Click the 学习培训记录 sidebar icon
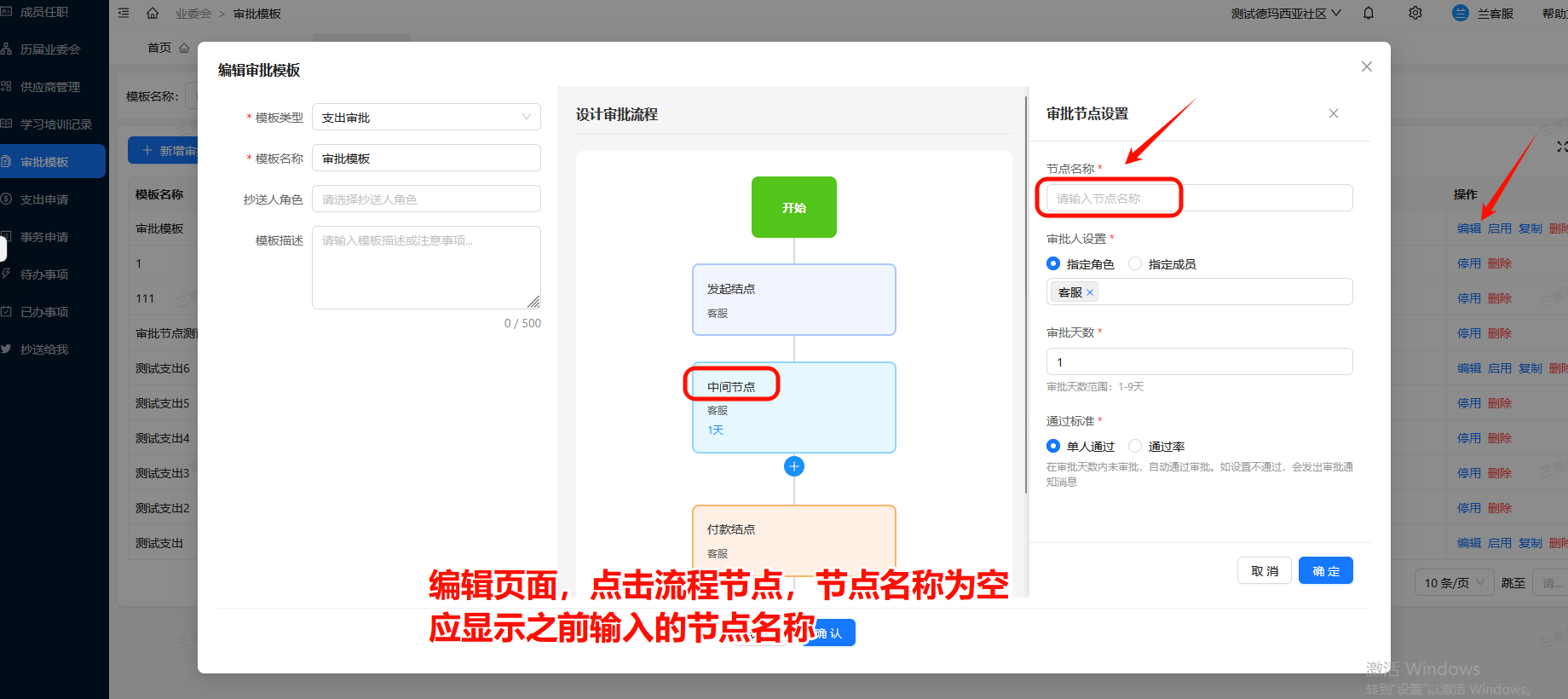Screen dimensions: 1568x699 pyautogui.click(x=6, y=124)
